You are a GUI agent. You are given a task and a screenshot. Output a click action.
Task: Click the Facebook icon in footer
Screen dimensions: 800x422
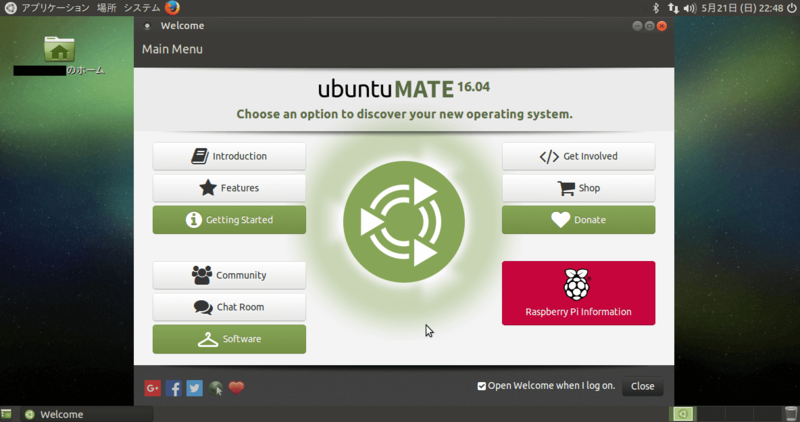tap(174, 388)
